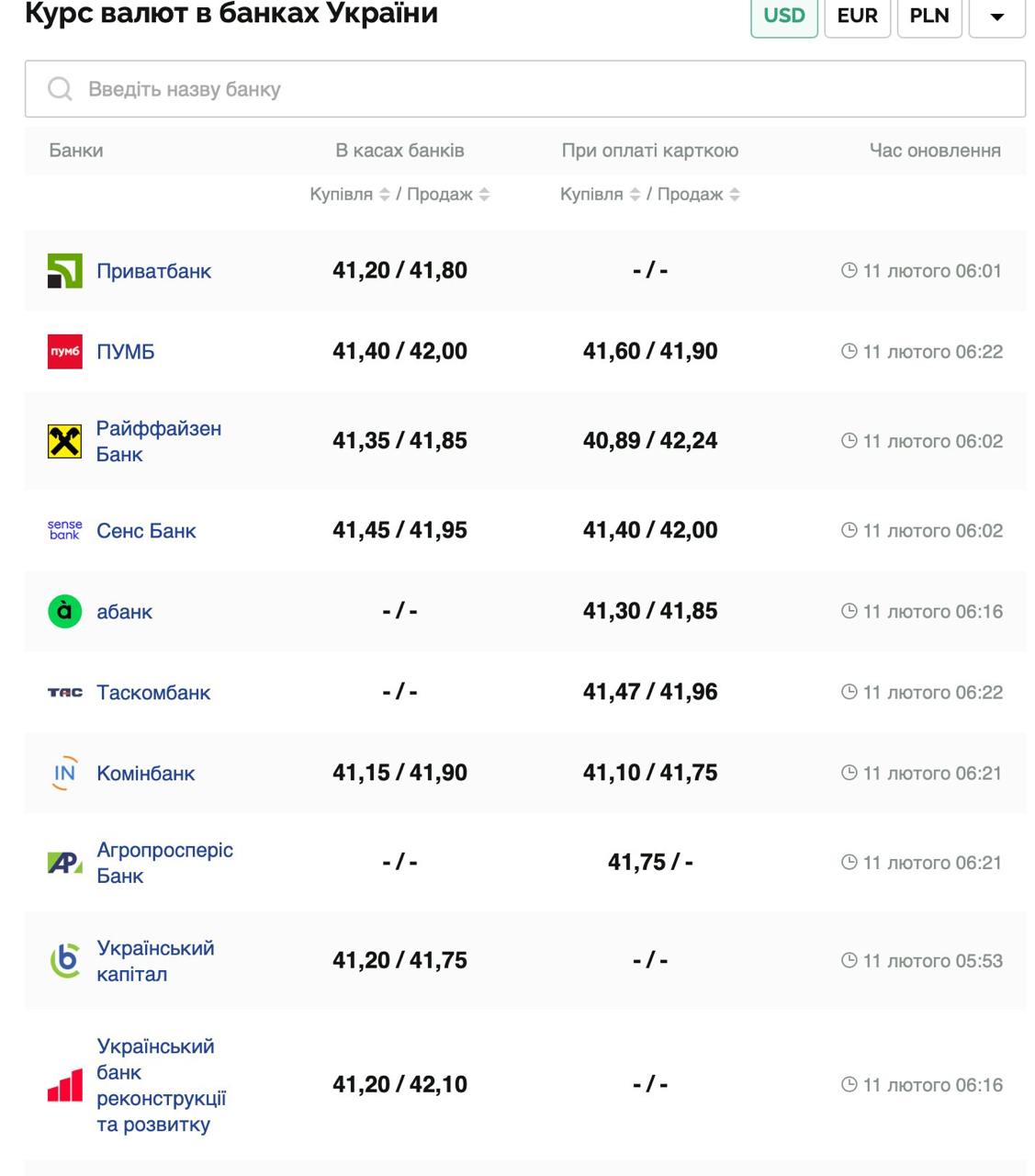Image resolution: width=1035 pixels, height=1176 pixels.
Task: Open the Український капітал bank link
Action: (155, 961)
